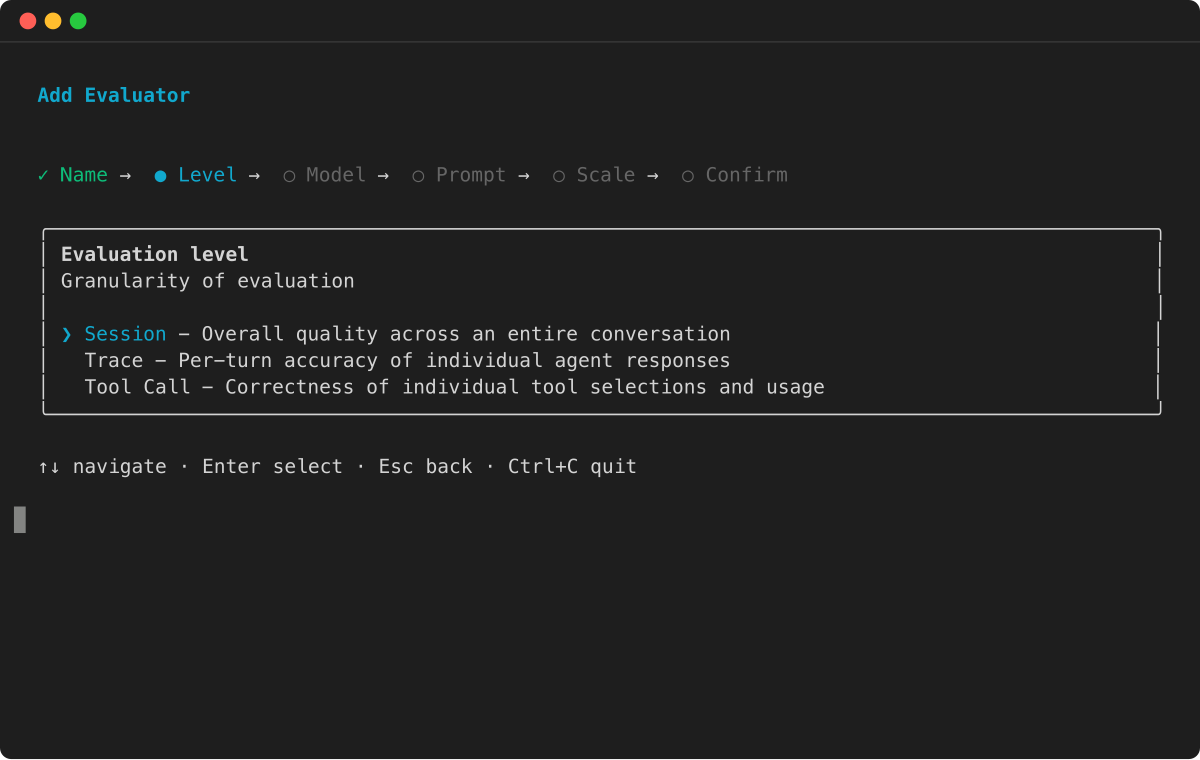Image resolution: width=1200 pixels, height=760 pixels.
Task: Click the gray terminal cursor block
Action: tap(20, 520)
